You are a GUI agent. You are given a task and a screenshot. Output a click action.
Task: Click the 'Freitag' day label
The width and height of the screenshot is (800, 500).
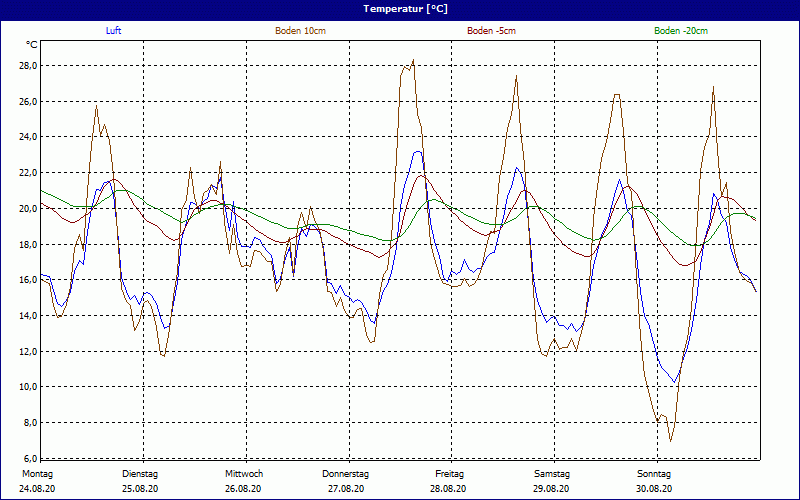click(x=449, y=474)
